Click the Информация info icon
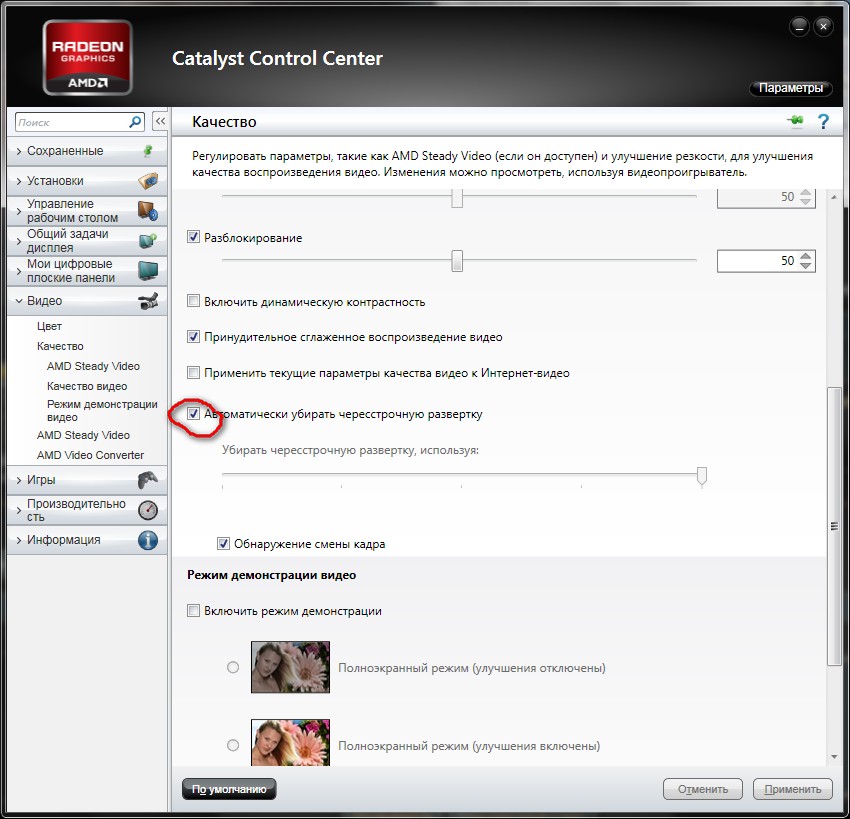The height and width of the screenshot is (819, 850). click(x=147, y=540)
